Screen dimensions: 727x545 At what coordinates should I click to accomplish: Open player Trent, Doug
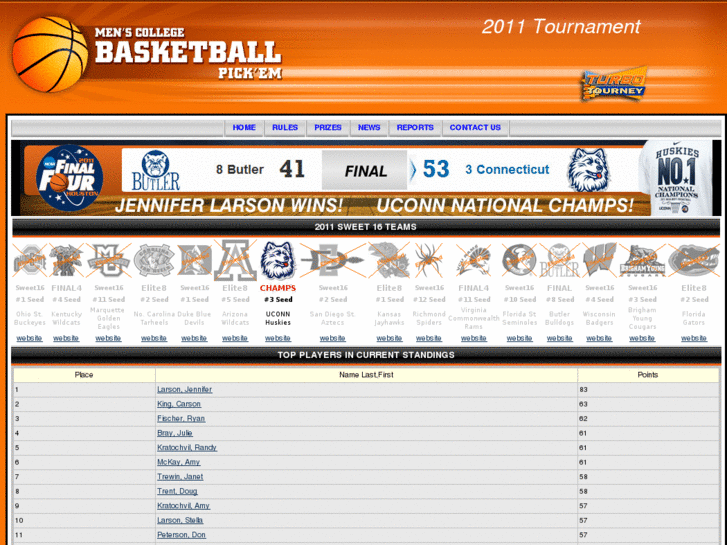coord(177,491)
